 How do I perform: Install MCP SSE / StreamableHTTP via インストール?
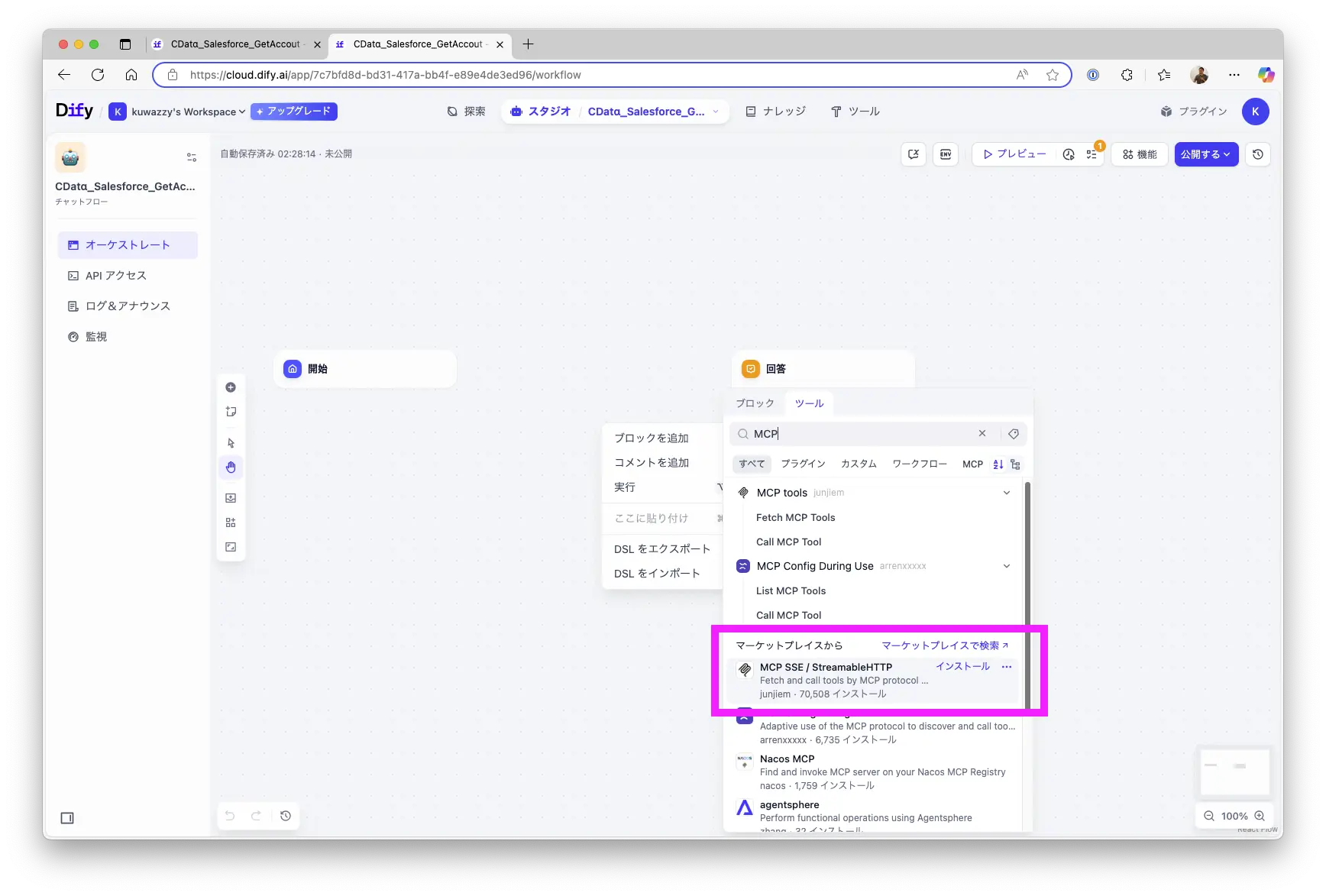tap(962, 667)
